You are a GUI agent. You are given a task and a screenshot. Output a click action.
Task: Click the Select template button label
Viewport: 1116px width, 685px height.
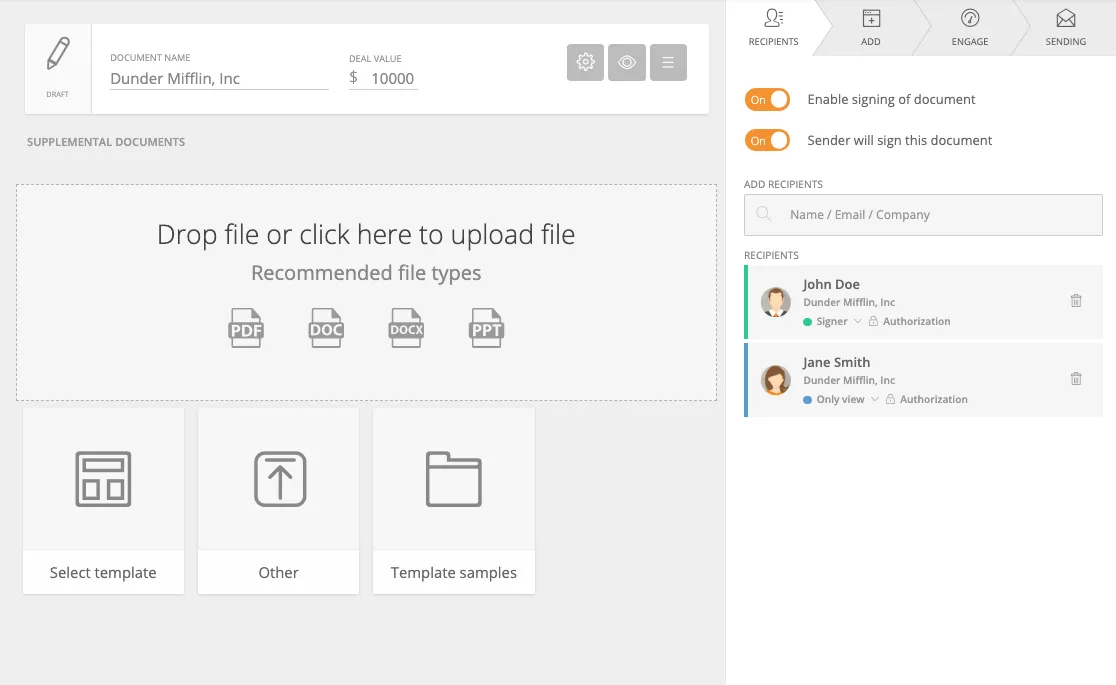(x=103, y=572)
